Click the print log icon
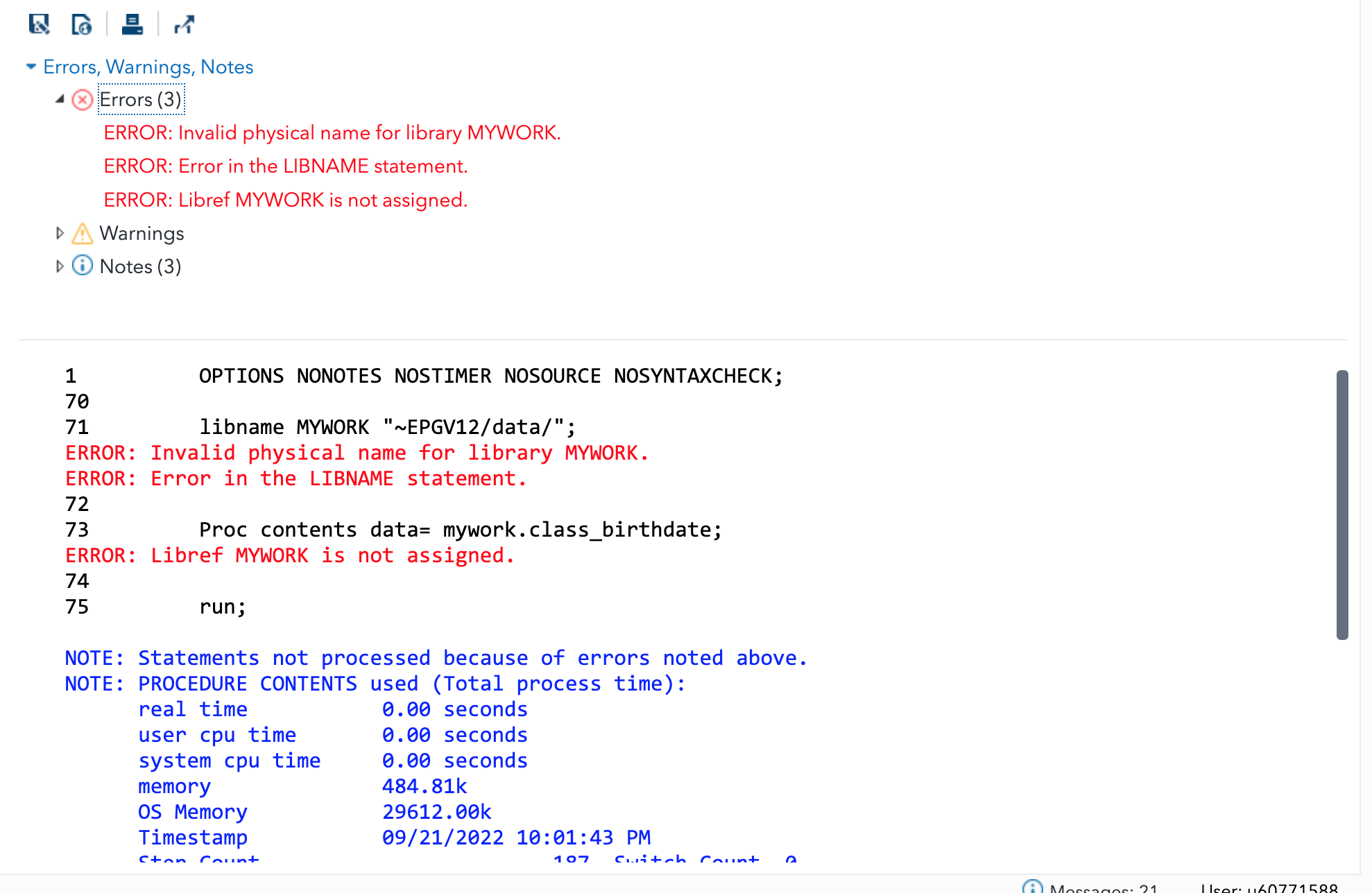 [x=132, y=25]
